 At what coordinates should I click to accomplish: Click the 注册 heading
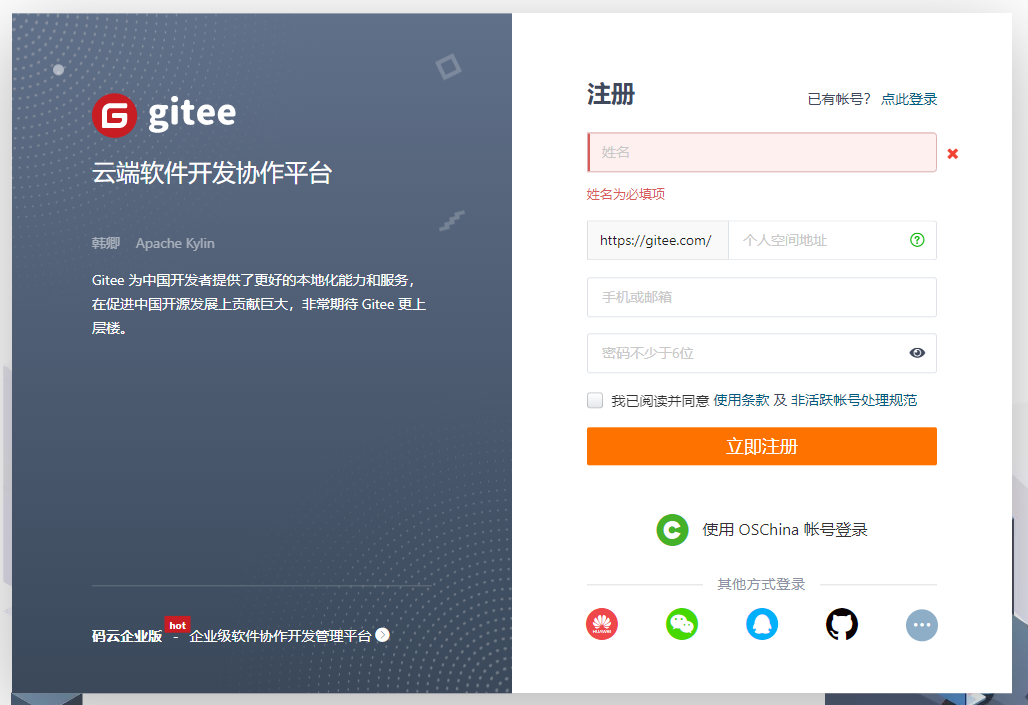point(610,94)
